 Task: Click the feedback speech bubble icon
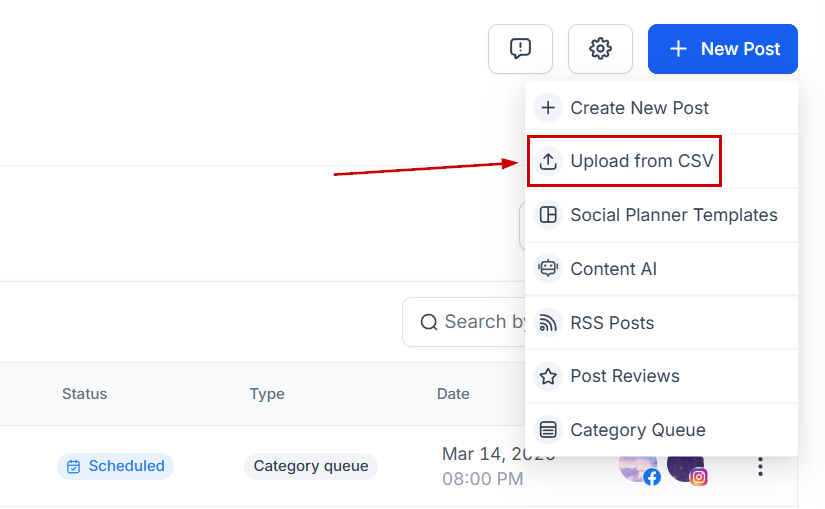tap(520, 49)
